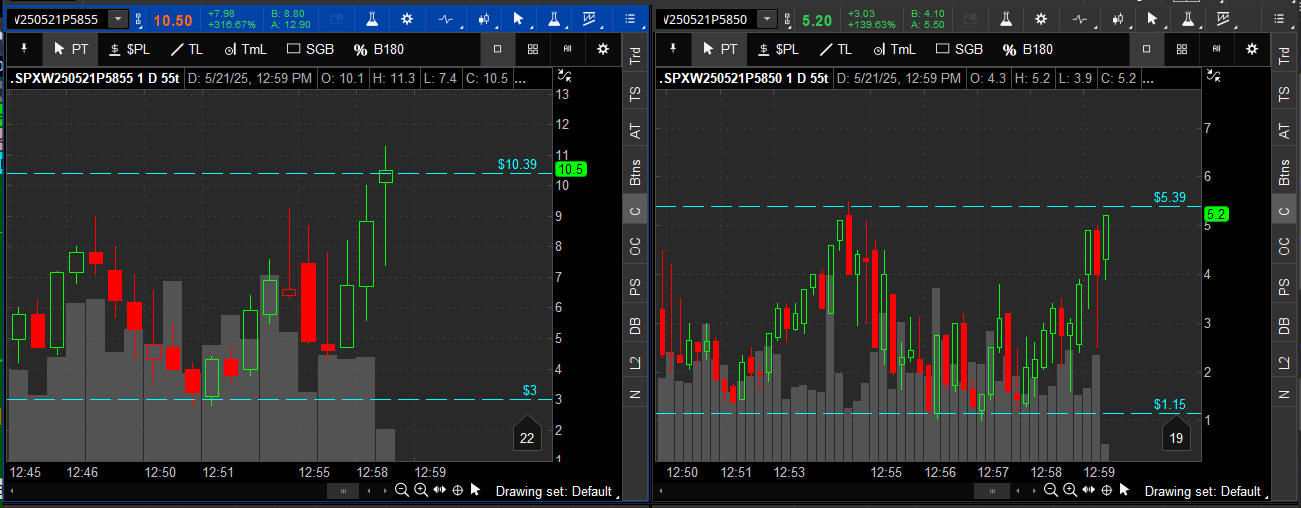Choose the B180 percent tool in left chart
The width and height of the screenshot is (1301, 508).
tap(375, 49)
